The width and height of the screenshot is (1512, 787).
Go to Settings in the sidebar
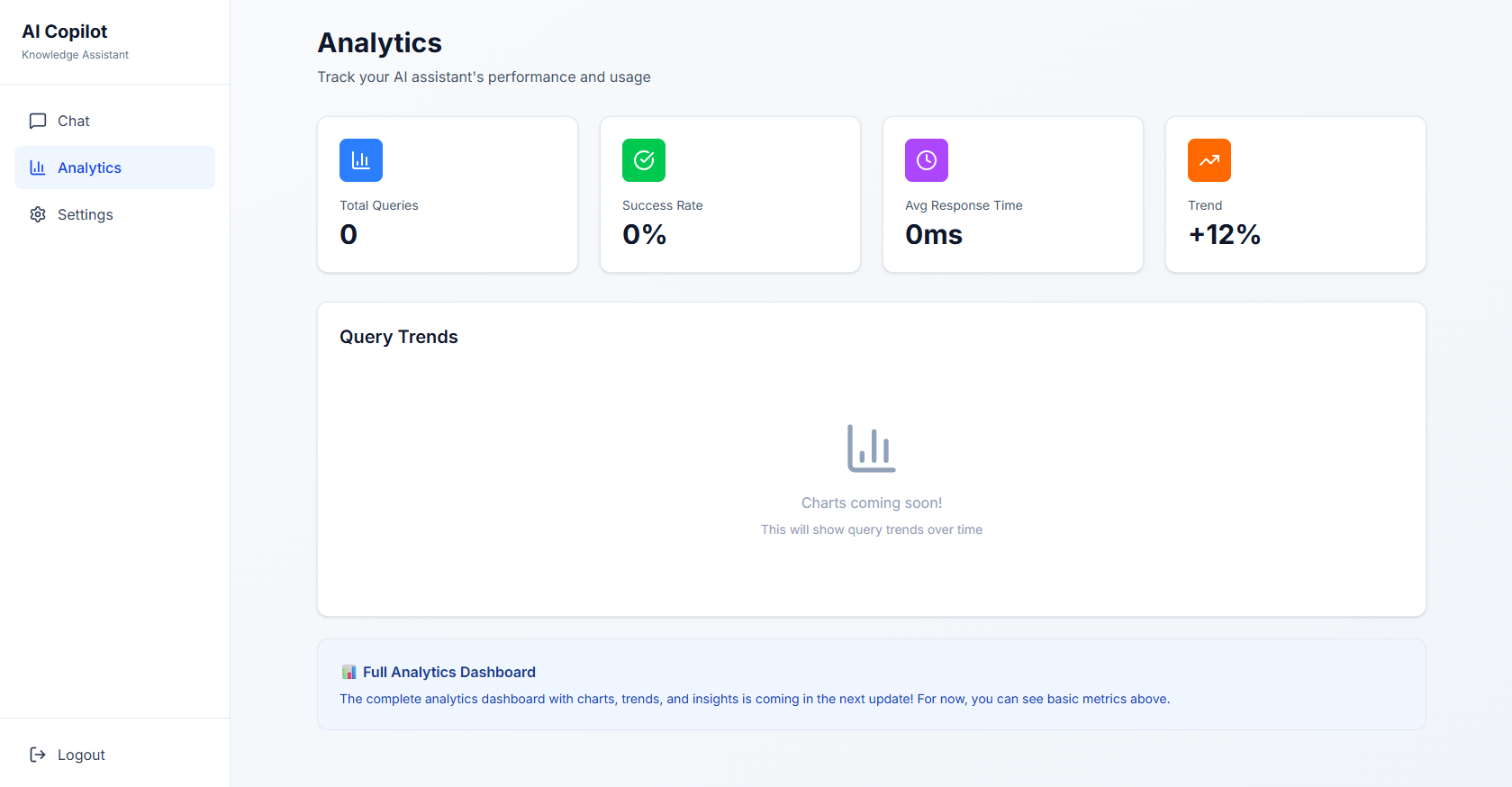pyautogui.click(x=86, y=214)
